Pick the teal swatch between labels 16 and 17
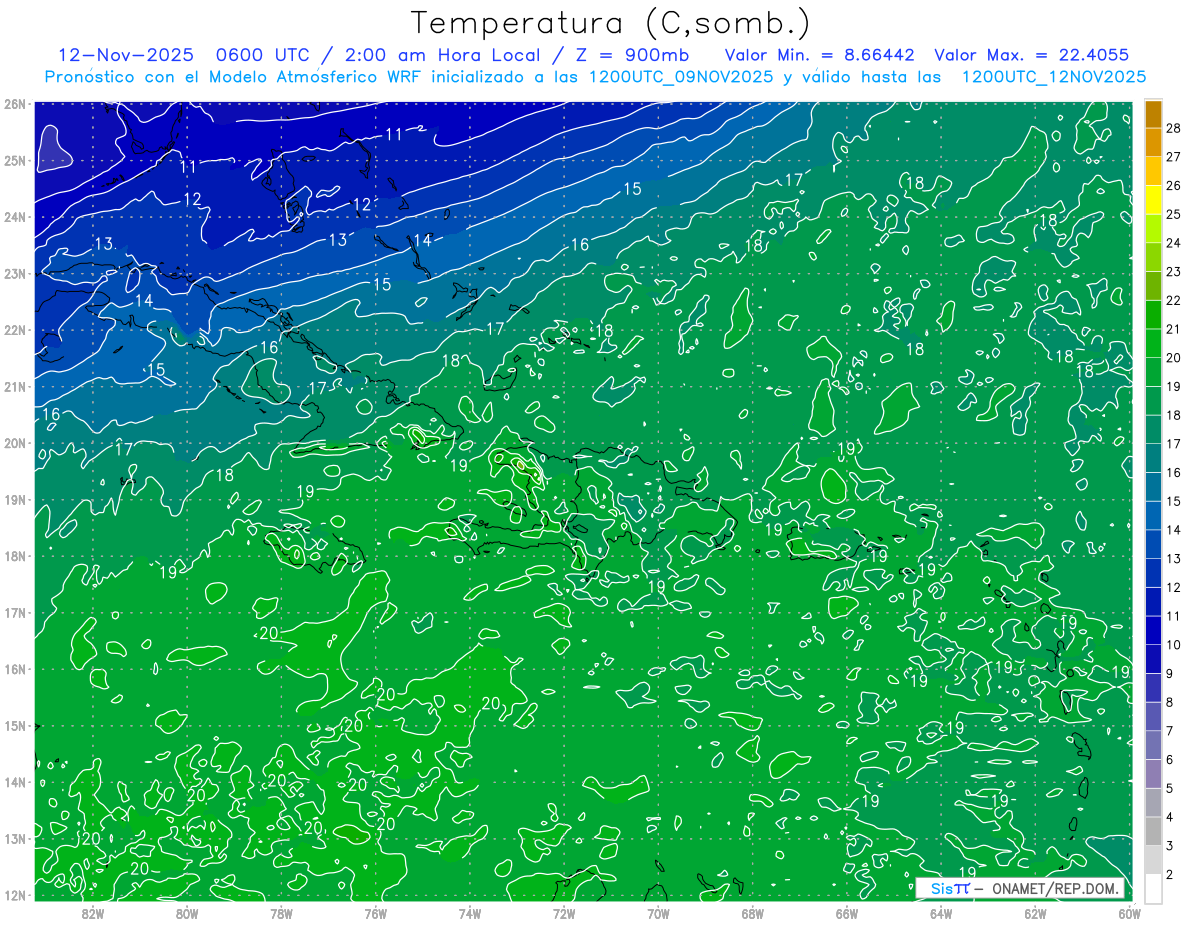Viewport: 1200px width, 927px height. coord(1154,458)
